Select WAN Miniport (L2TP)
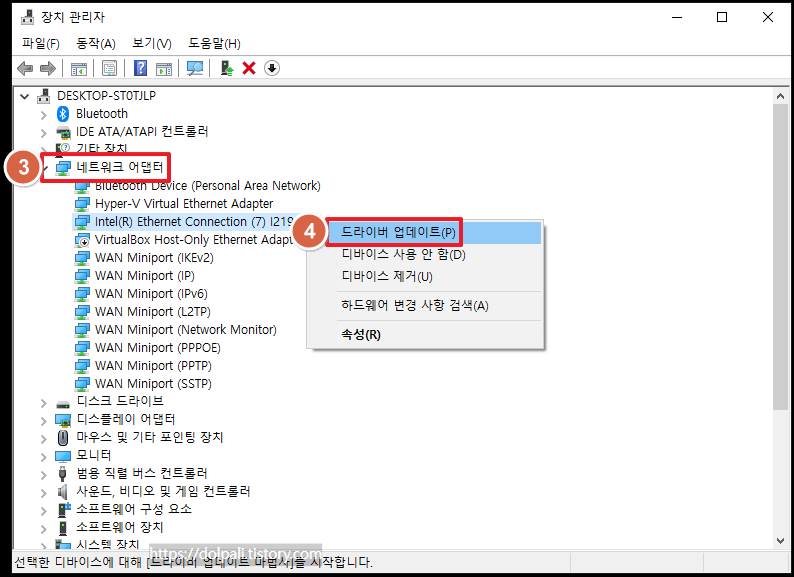 (x=152, y=312)
